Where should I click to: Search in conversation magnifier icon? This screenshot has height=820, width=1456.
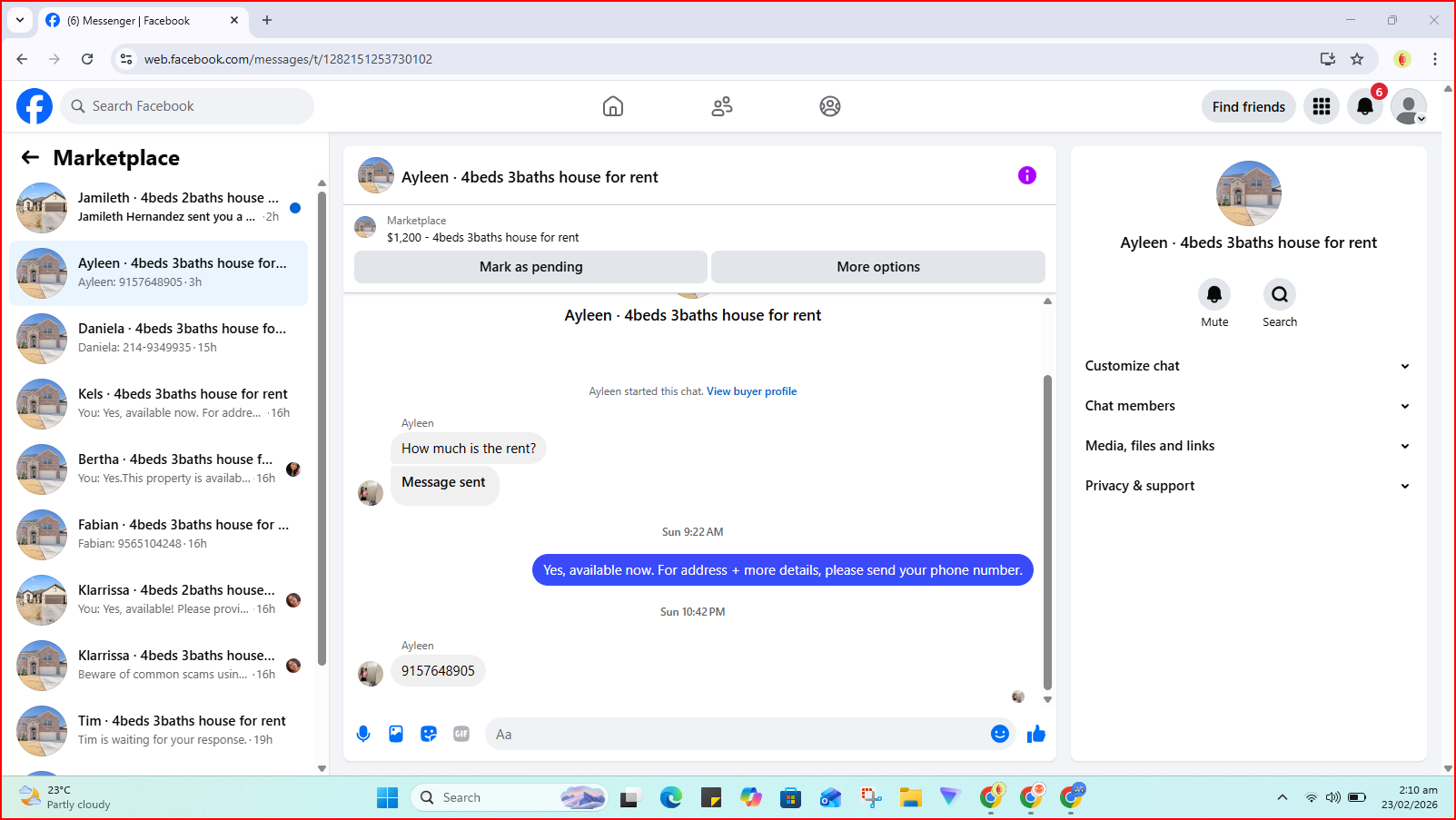point(1280,294)
